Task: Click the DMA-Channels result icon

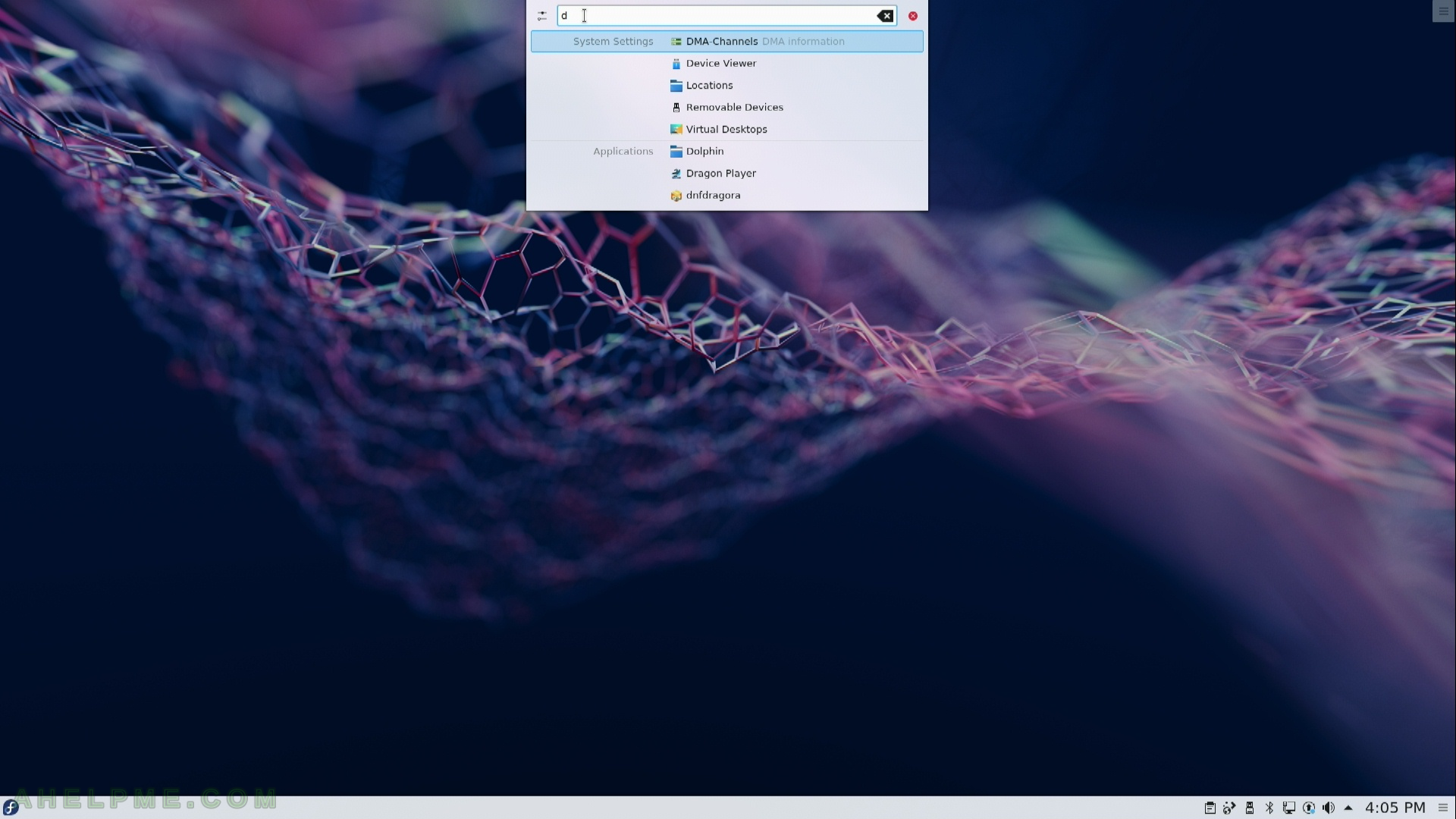Action: [676, 42]
